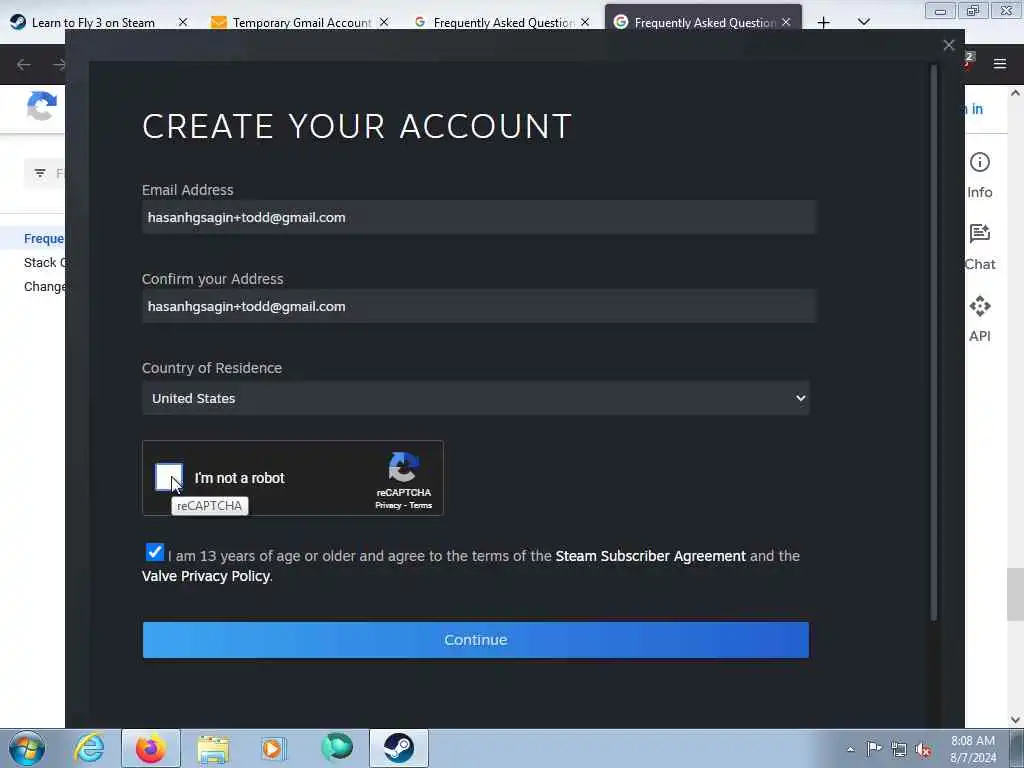Viewport: 1024px width, 768px height.
Task: Select the active Frequently Asked Questions tab
Action: (704, 23)
